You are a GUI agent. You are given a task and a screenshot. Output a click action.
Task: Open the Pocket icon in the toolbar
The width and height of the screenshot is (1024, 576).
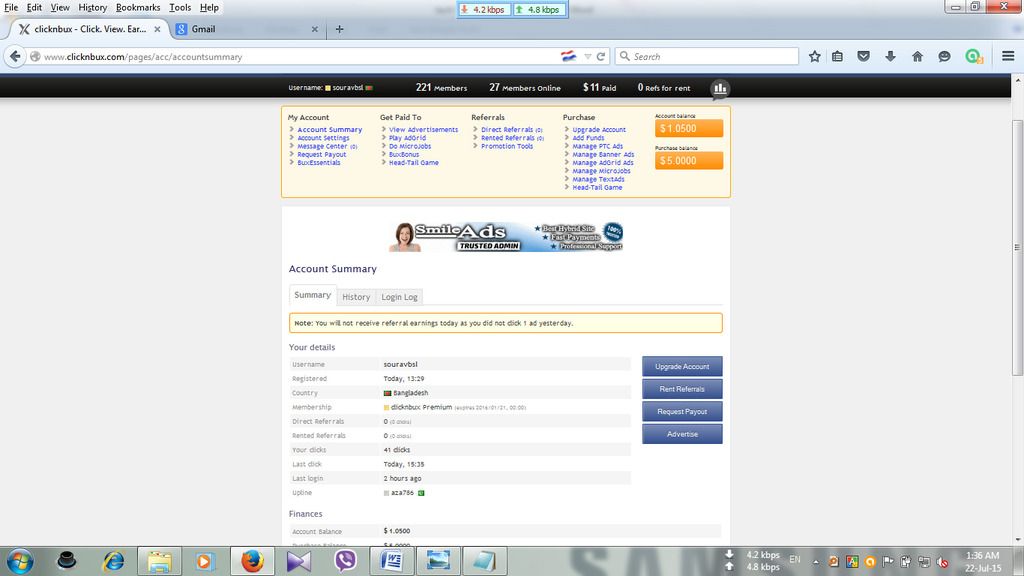click(864, 57)
